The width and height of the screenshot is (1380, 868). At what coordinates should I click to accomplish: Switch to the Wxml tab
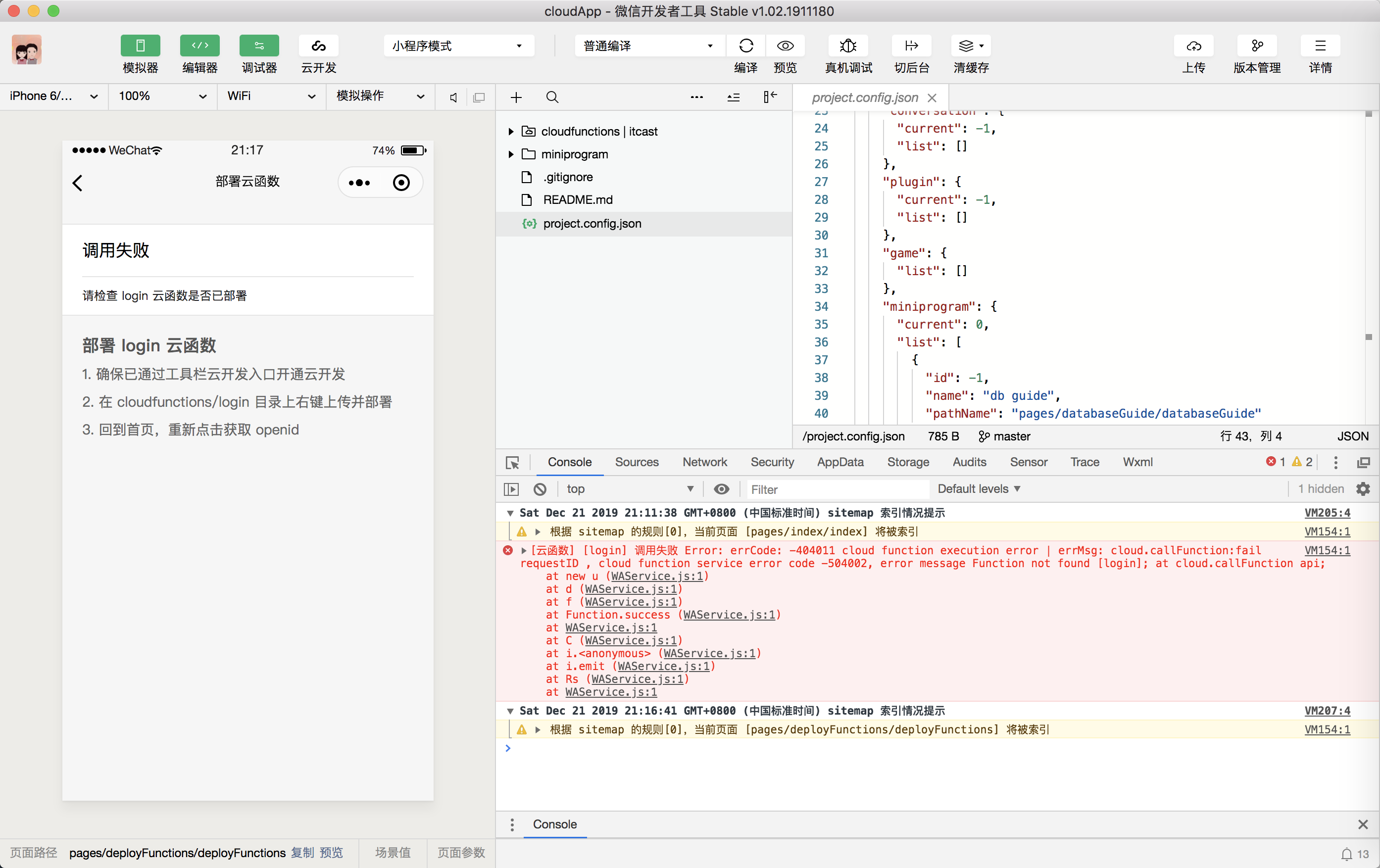(1137, 462)
